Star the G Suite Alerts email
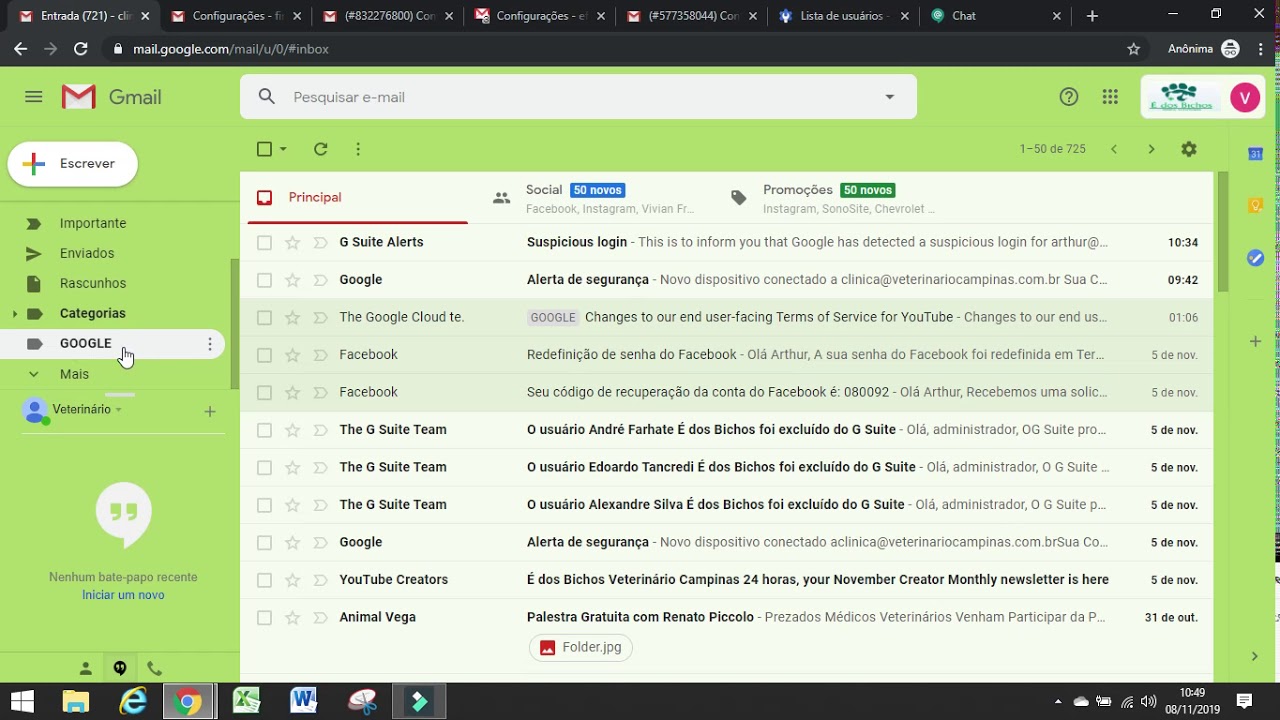The image size is (1280, 720). [292, 242]
